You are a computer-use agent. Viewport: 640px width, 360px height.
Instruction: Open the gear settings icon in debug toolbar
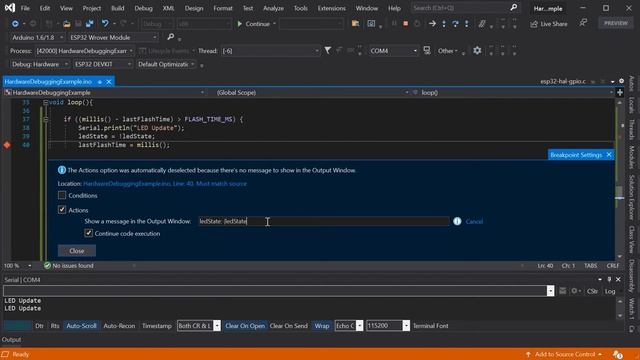[477, 51]
